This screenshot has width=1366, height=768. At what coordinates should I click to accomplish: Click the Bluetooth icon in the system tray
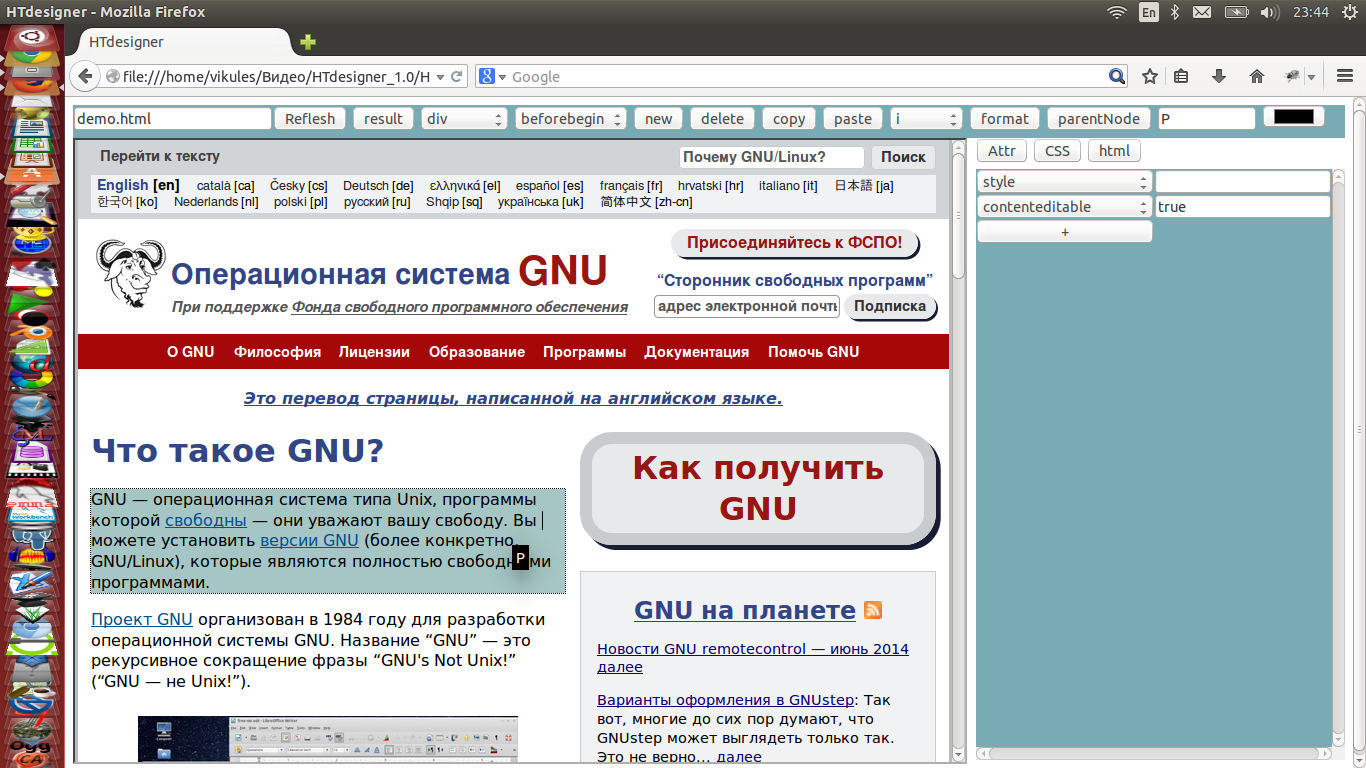click(x=1175, y=13)
